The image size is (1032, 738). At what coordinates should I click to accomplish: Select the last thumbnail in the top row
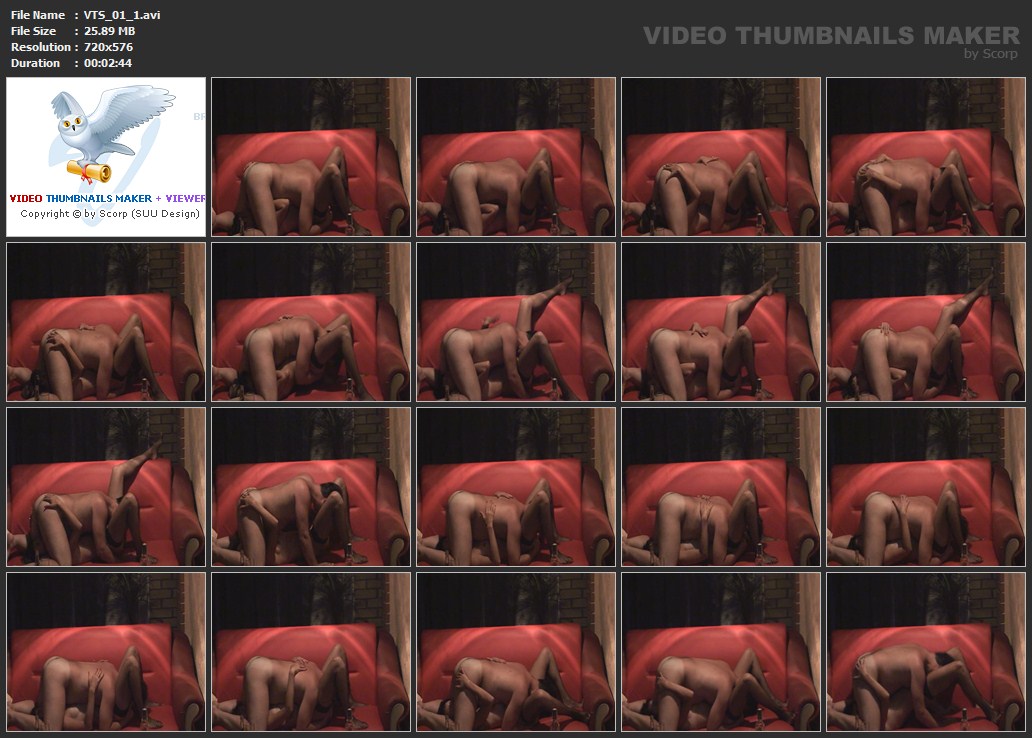926,157
